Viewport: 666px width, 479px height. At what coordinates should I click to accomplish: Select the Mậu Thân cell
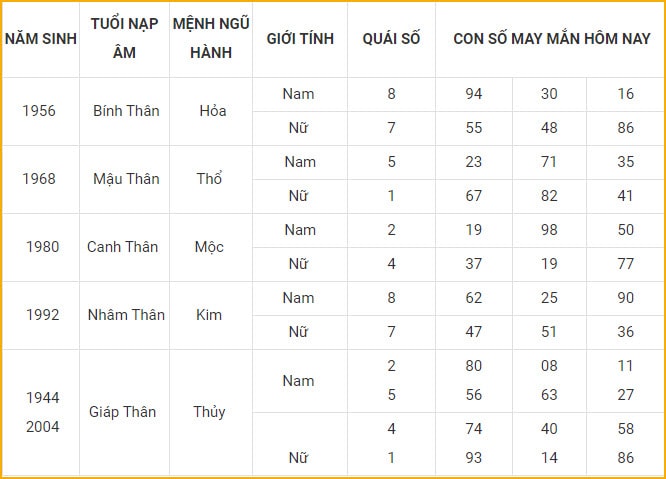click(x=126, y=179)
